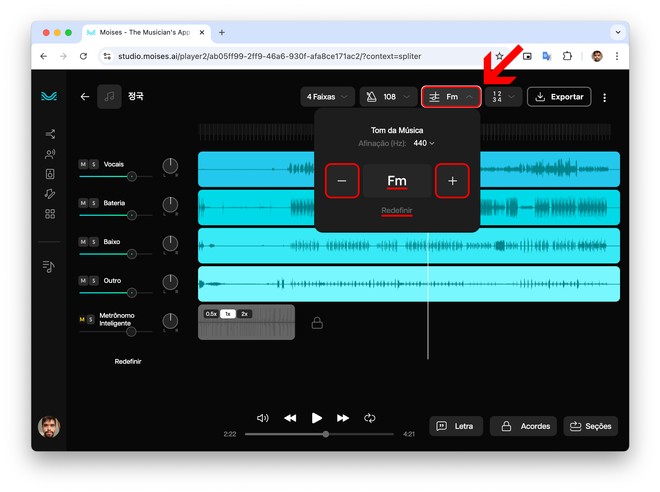The height and width of the screenshot is (492, 660).
Task: Open the three-dot more options menu
Action: coord(604,97)
